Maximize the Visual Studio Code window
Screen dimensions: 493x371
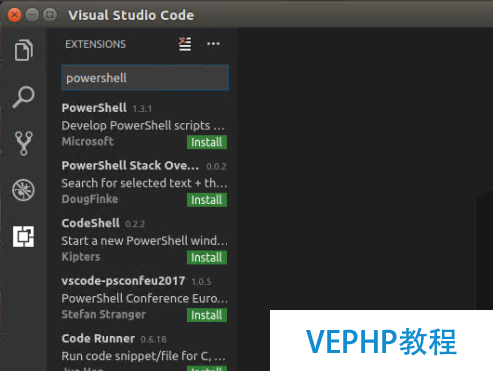[x=50, y=15]
